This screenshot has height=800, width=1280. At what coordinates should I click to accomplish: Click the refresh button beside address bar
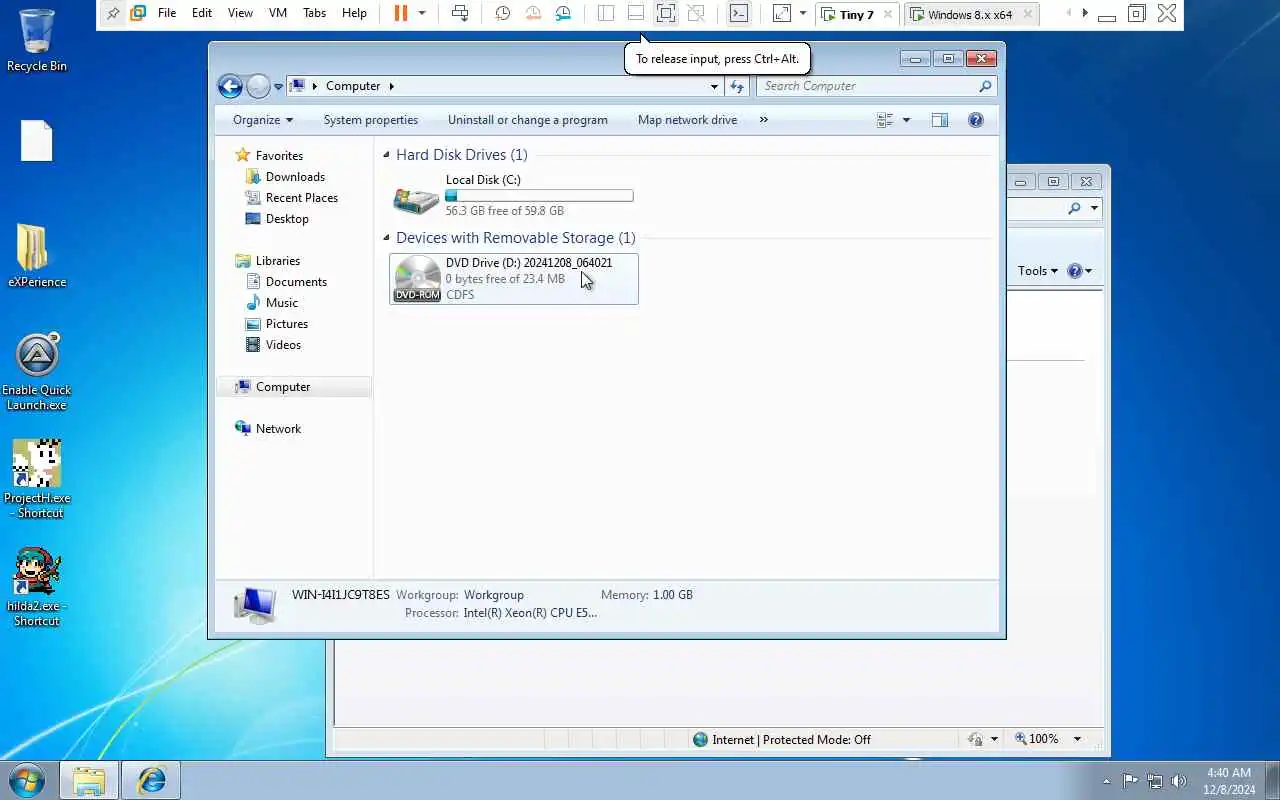coord(737,86)
